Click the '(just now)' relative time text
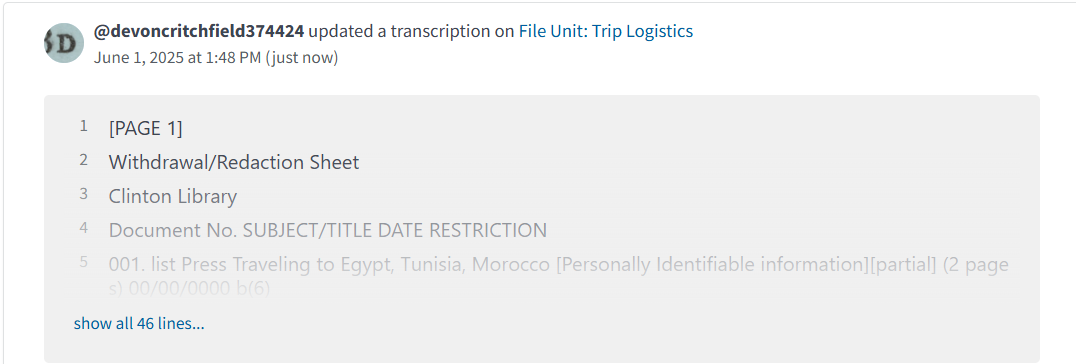 [x=302, y=58]
